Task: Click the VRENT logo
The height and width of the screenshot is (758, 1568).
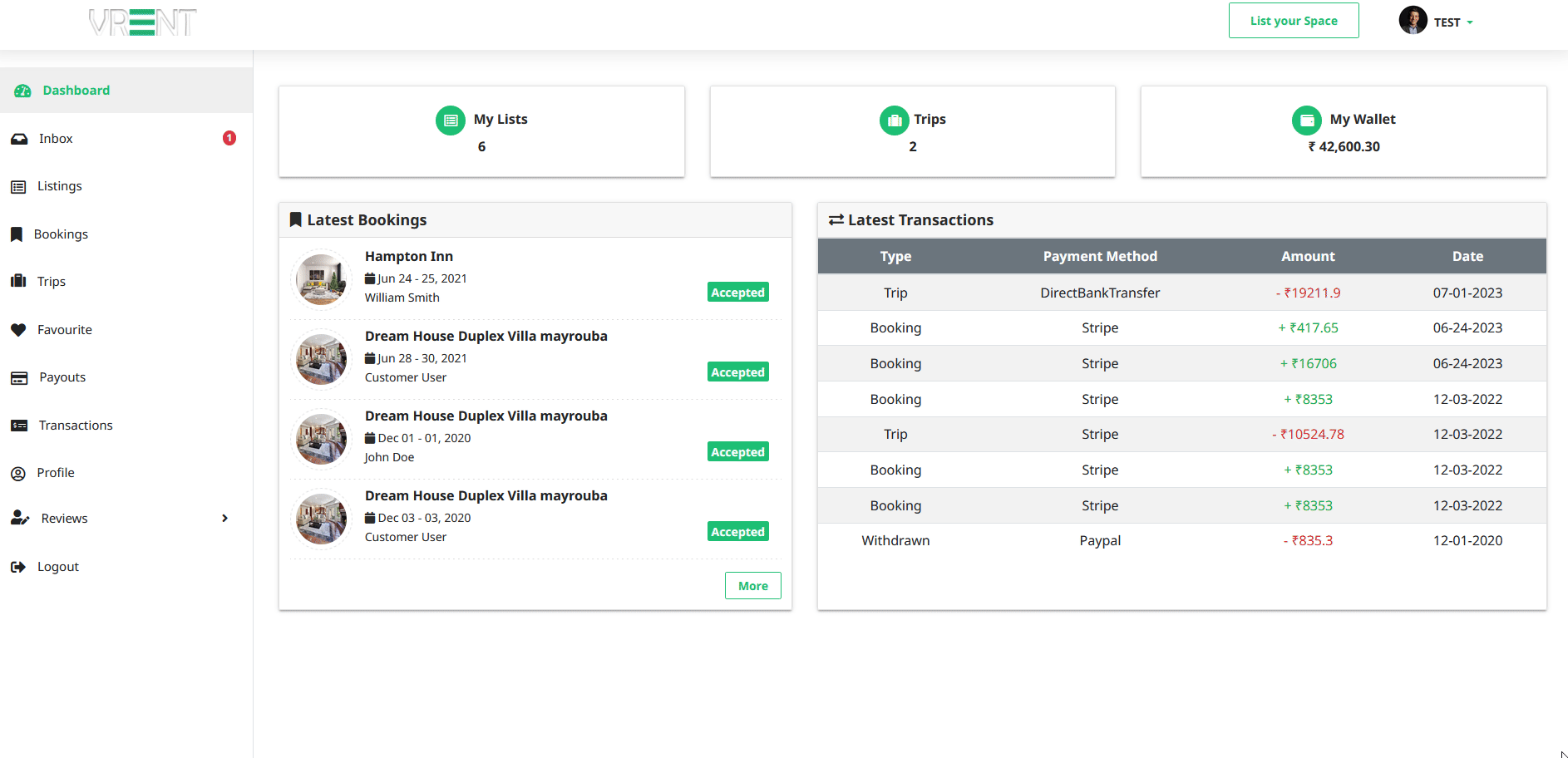Action: (x=143, y=22)
